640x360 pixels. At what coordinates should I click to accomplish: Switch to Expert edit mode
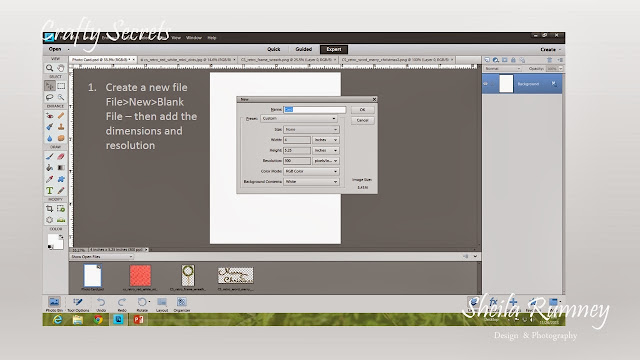334,49
